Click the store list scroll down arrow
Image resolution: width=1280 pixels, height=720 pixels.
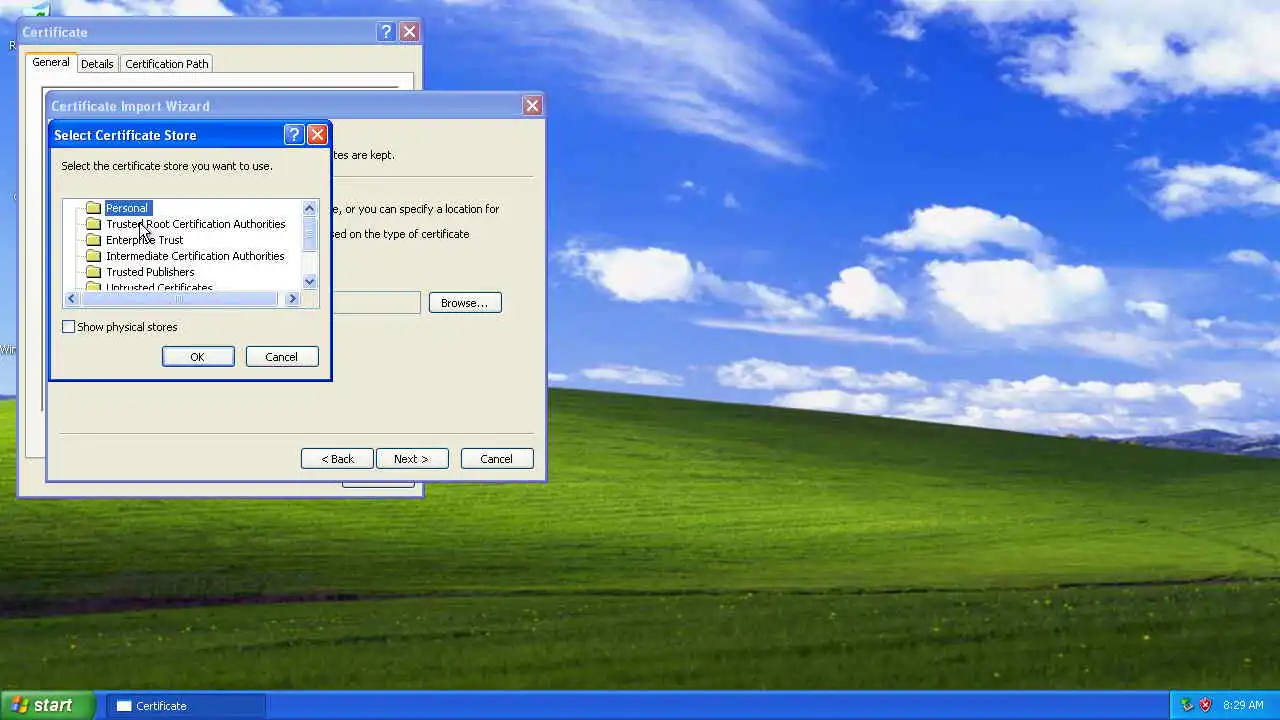(309, 282)
